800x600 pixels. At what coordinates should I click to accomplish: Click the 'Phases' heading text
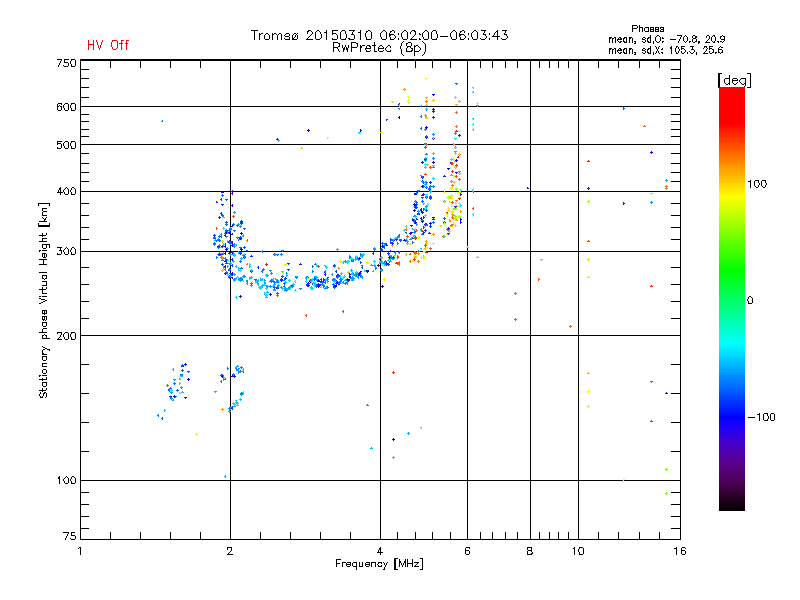tap(647, 29)
